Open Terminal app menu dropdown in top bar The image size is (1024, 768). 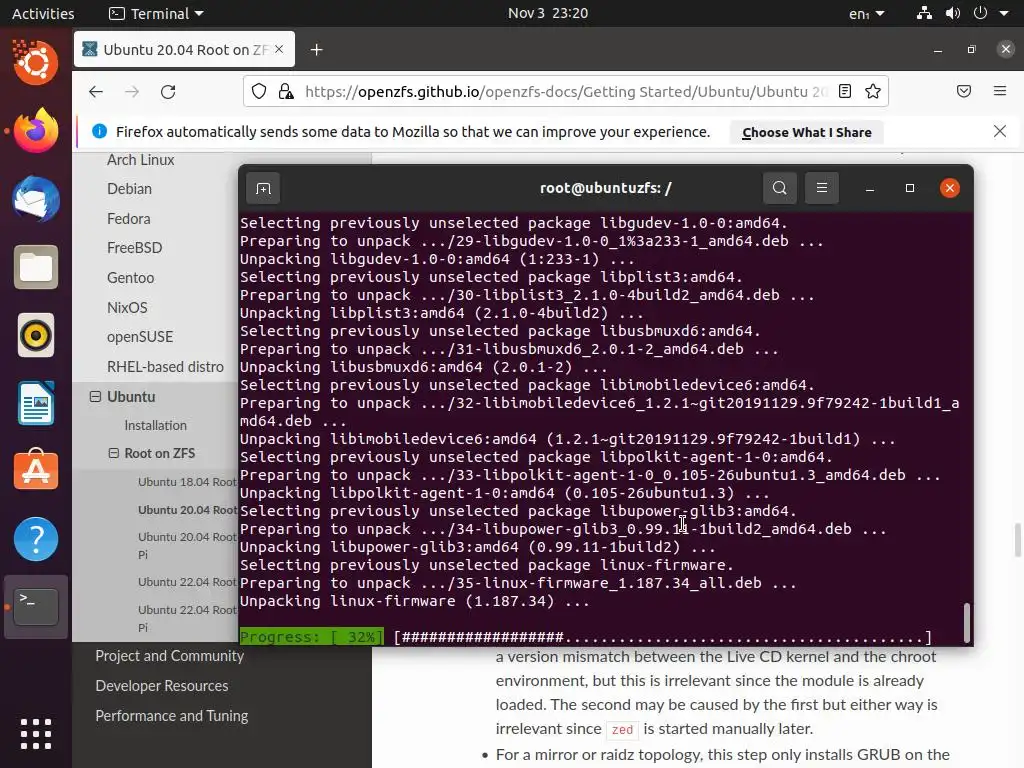point(157,13)
